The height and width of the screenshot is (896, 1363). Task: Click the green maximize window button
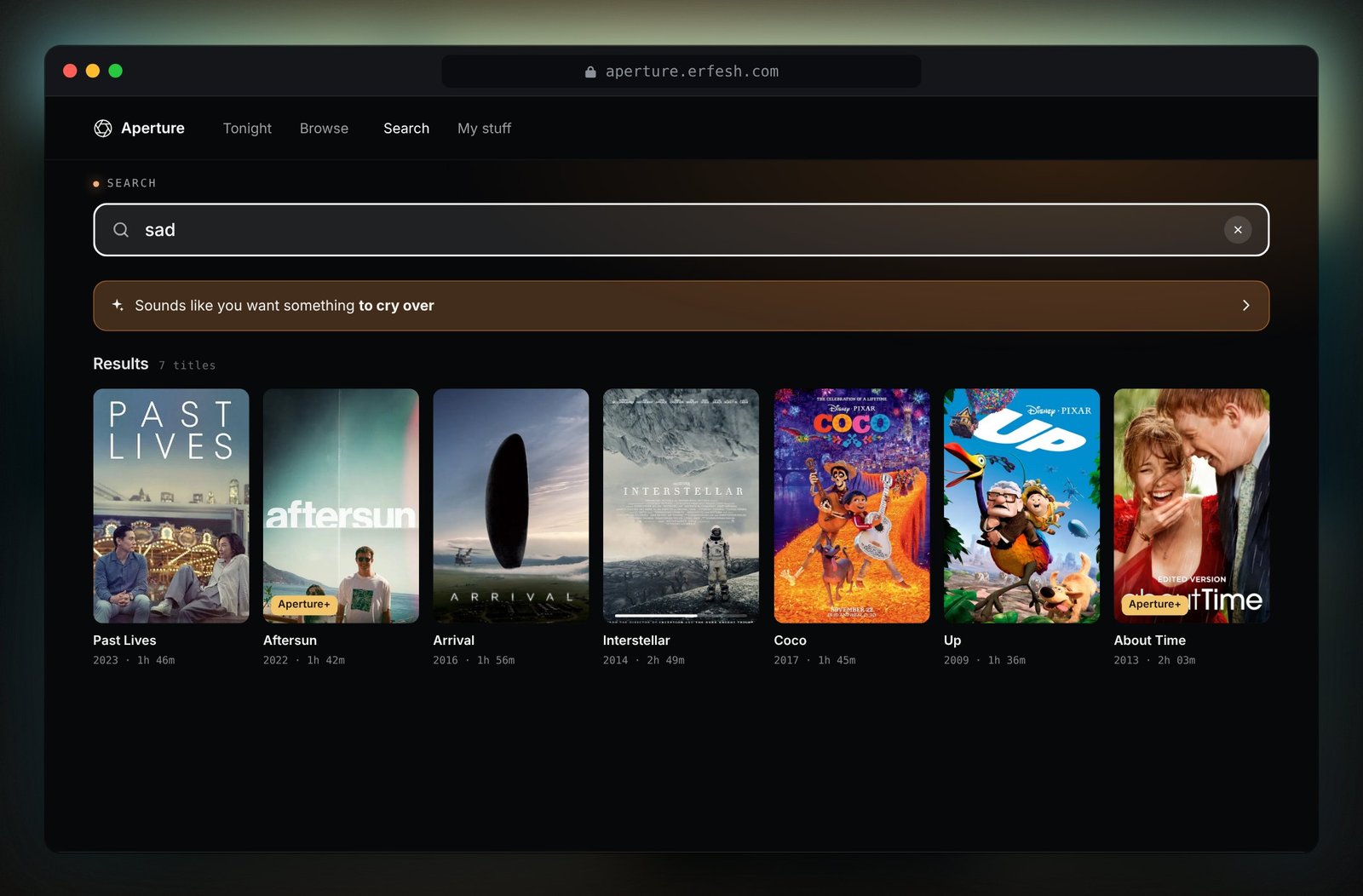[x=116, y=71]
